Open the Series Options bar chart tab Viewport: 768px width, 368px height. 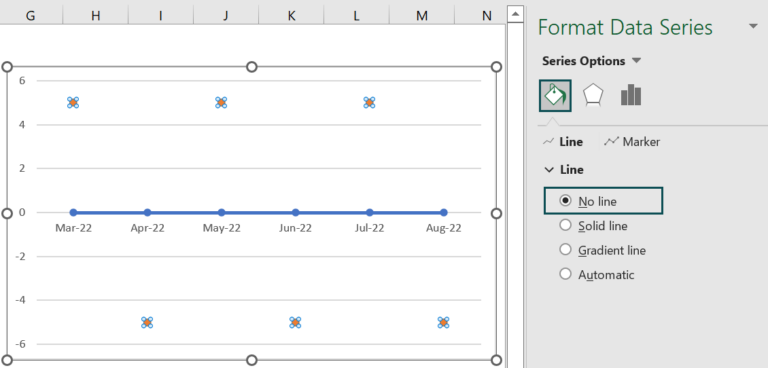pyautogui.click(x=631, y=95)
